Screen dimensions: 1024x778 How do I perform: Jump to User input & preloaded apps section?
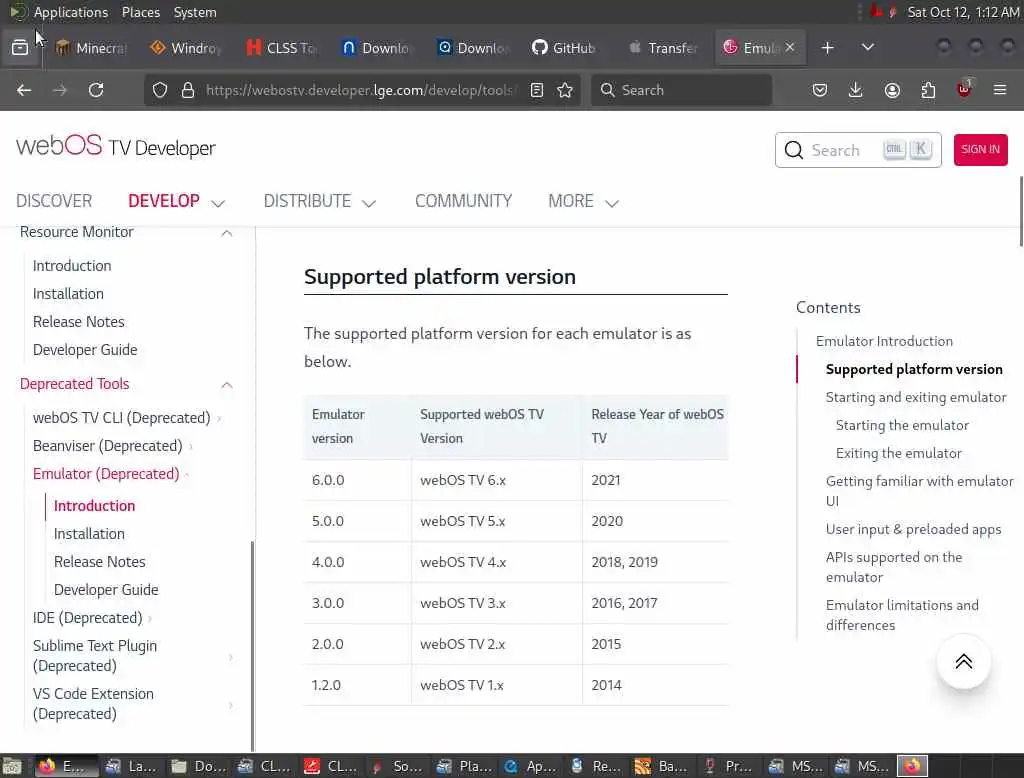913,530
